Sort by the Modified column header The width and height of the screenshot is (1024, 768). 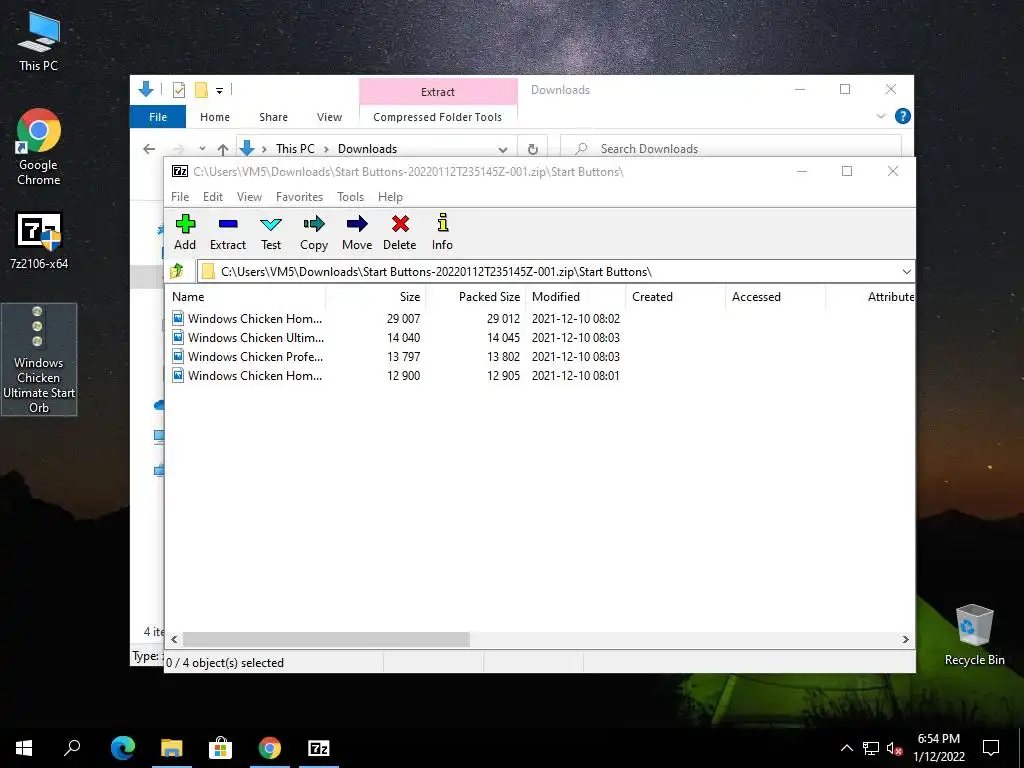575,296
